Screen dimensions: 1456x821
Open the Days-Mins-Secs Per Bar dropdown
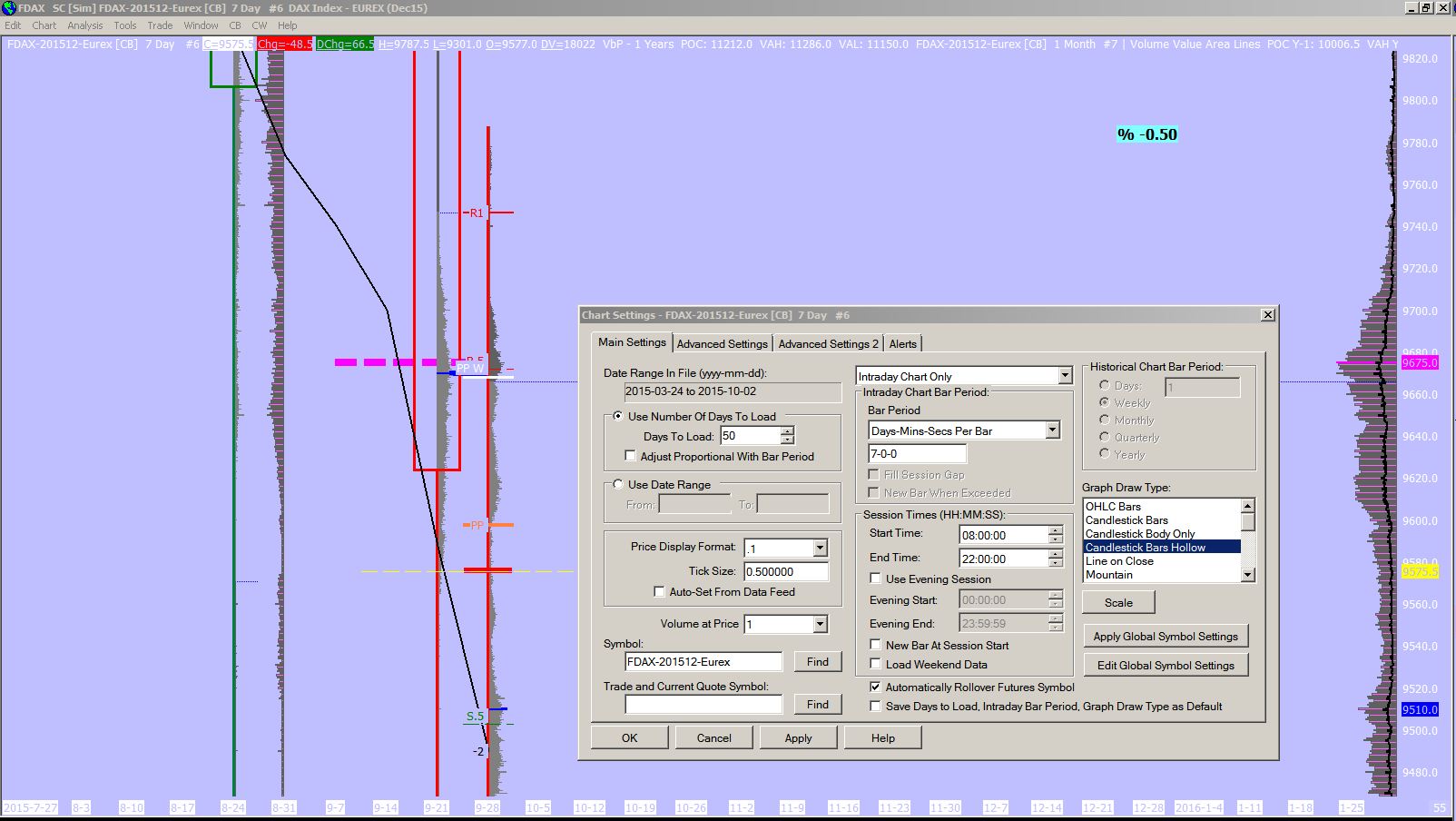pyautogui.click(x=1052, y=430)
